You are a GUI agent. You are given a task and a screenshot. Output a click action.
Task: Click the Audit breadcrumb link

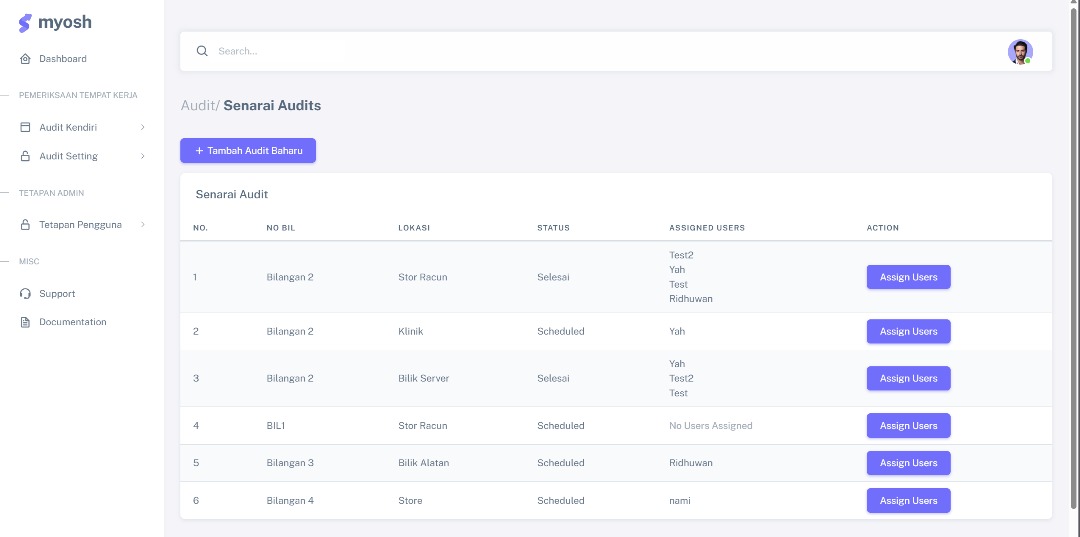[x=197, y=105]
